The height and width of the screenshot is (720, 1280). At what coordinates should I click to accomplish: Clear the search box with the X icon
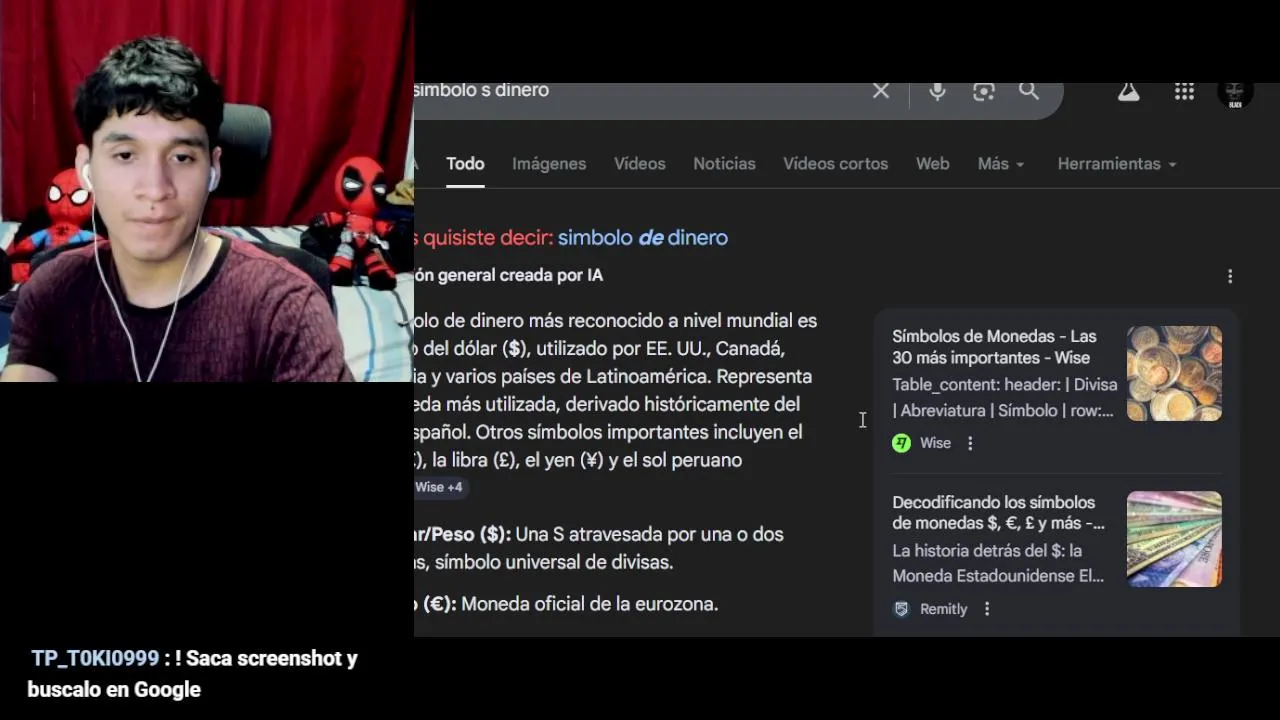pyautogui.click(x=881, y=91)
